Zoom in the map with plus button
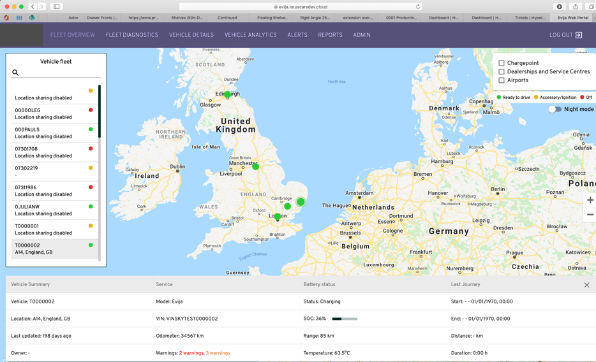596x362 pixels. pos(590,200)
